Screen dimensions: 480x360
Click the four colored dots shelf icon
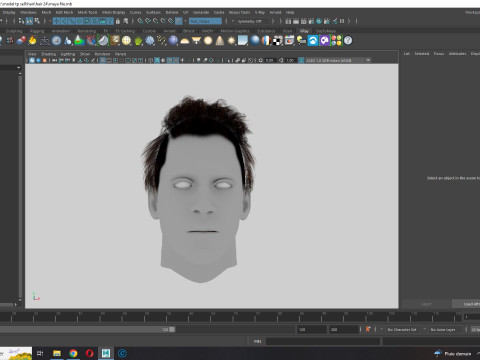point(336,41)
